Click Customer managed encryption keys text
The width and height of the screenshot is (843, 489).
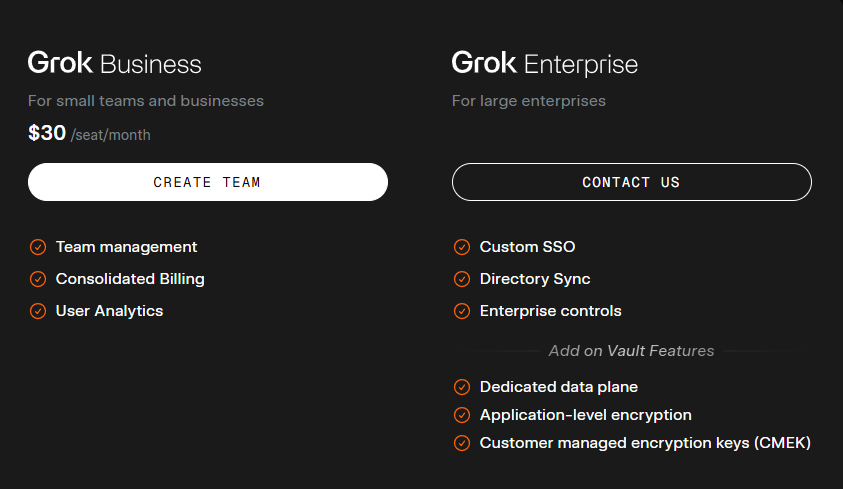pyautogui.click(x=645, y=443)
